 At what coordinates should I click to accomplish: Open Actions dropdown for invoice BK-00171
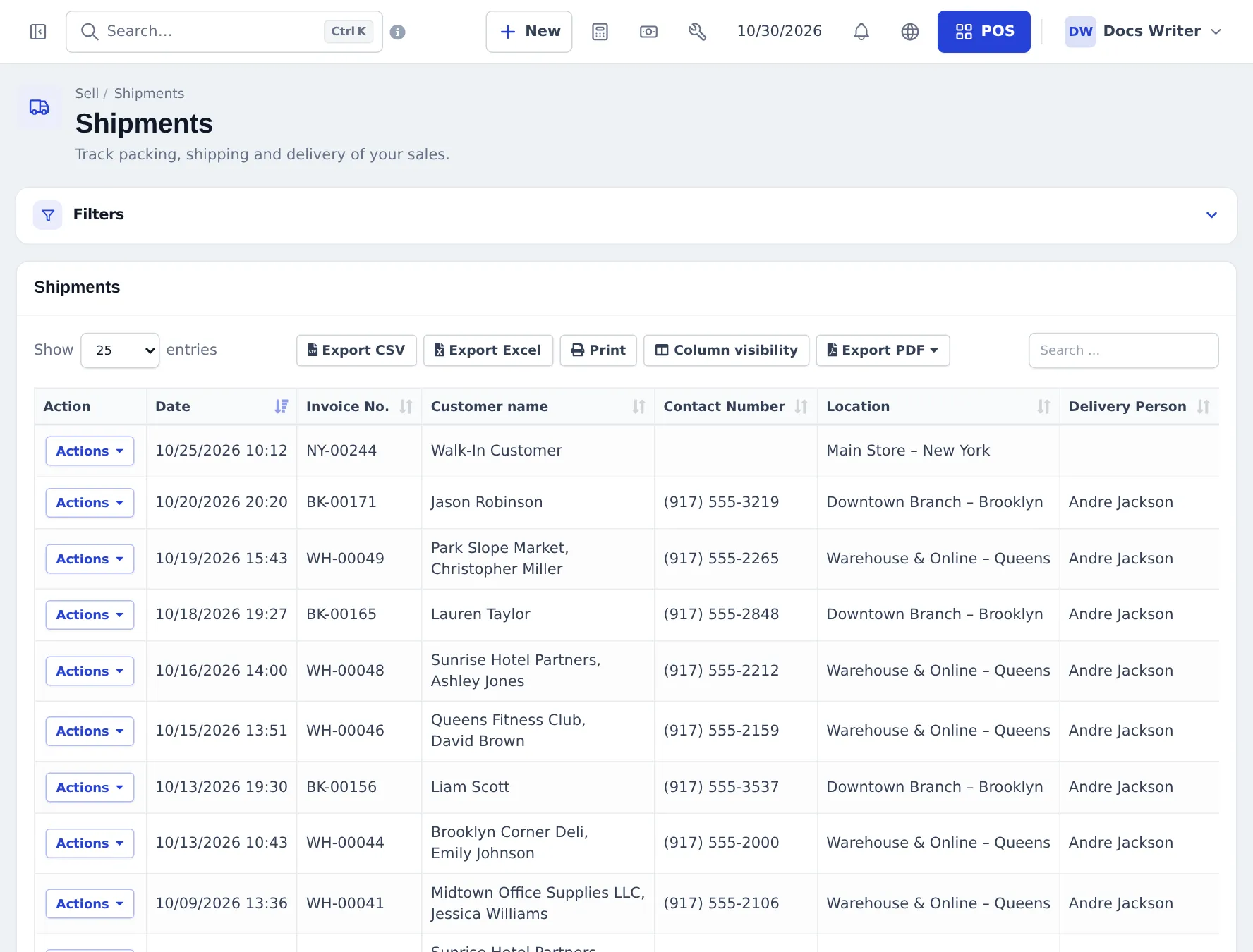90,503
